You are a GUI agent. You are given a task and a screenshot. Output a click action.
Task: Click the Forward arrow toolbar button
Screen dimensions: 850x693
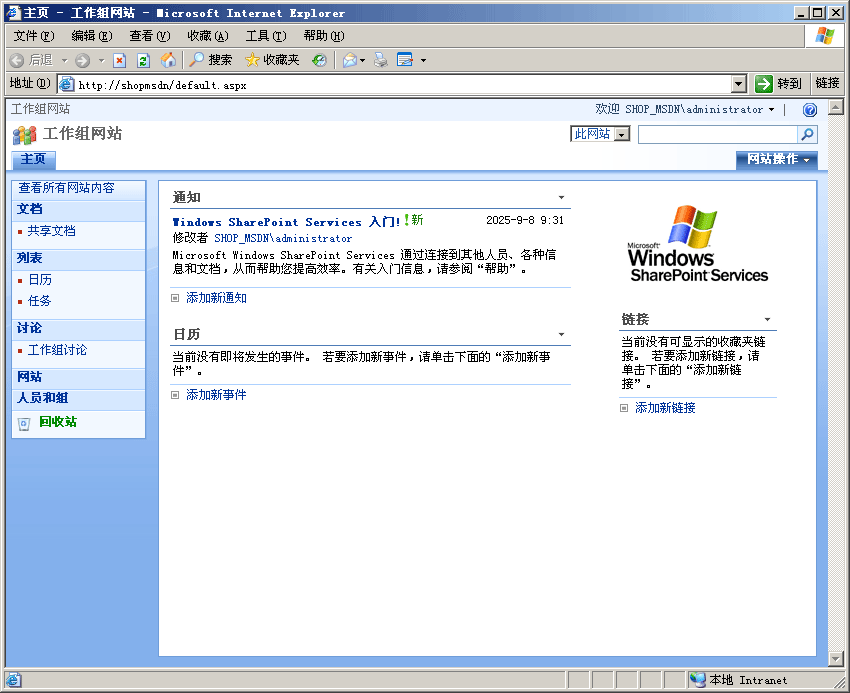tap(82, 60)
